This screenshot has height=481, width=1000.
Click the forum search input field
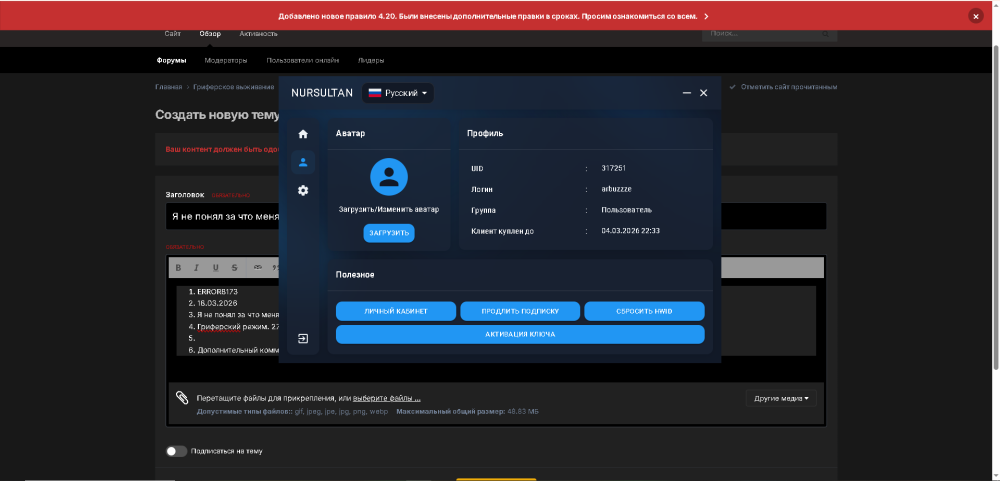[x=763, y=34]
